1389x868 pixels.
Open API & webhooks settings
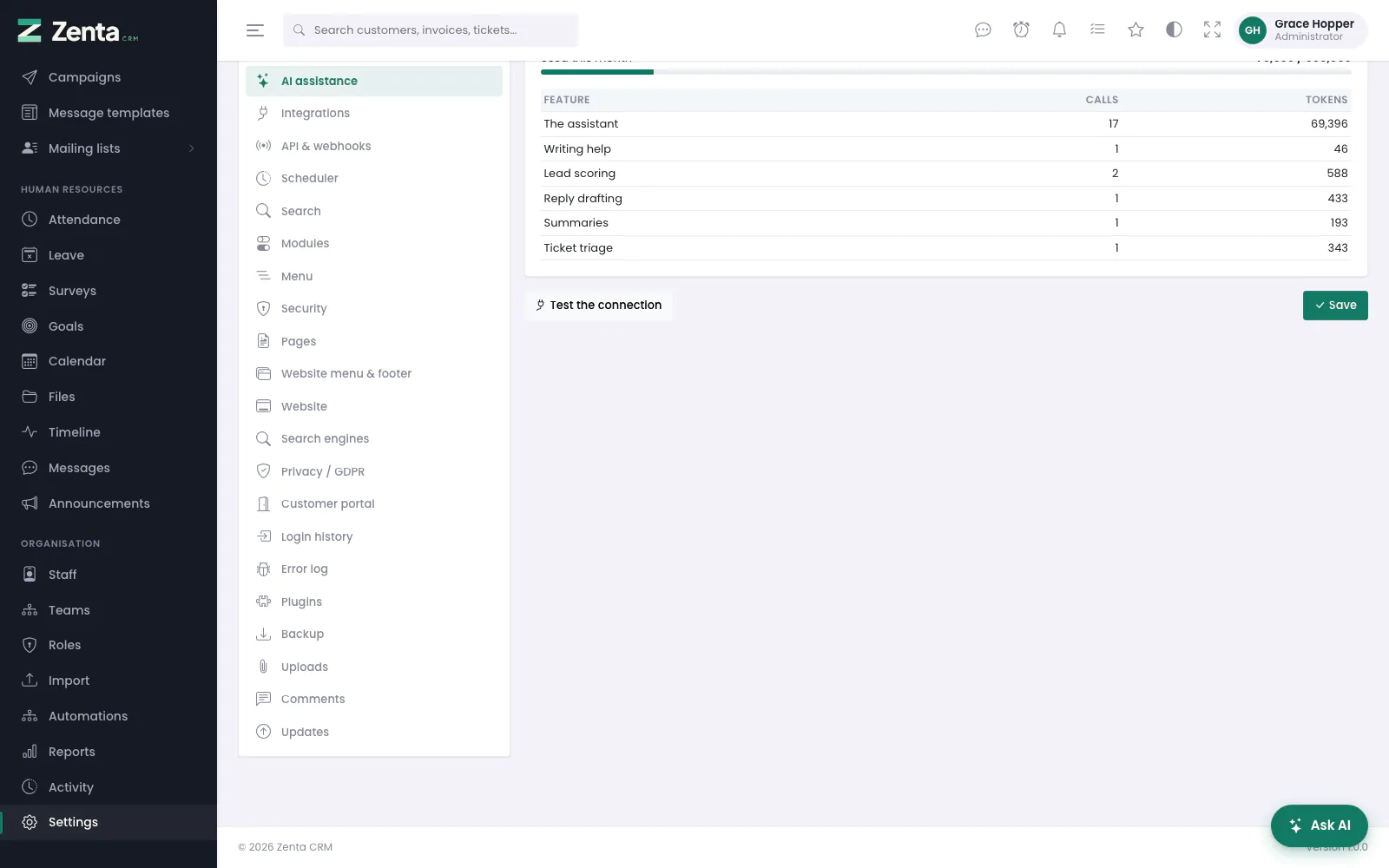click(374, 146)
